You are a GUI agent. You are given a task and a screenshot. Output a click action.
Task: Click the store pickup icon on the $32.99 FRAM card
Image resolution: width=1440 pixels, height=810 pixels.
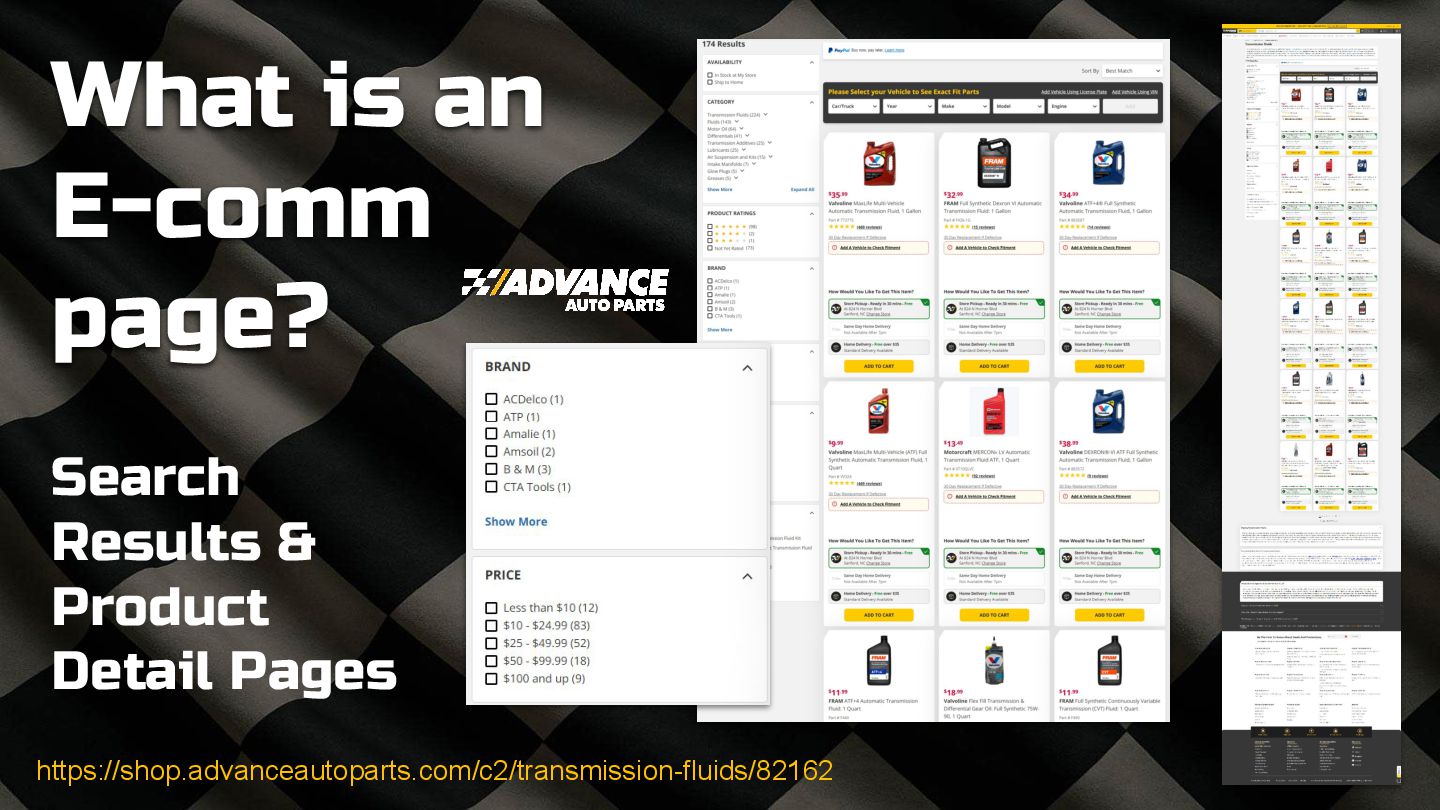[952, 308]
